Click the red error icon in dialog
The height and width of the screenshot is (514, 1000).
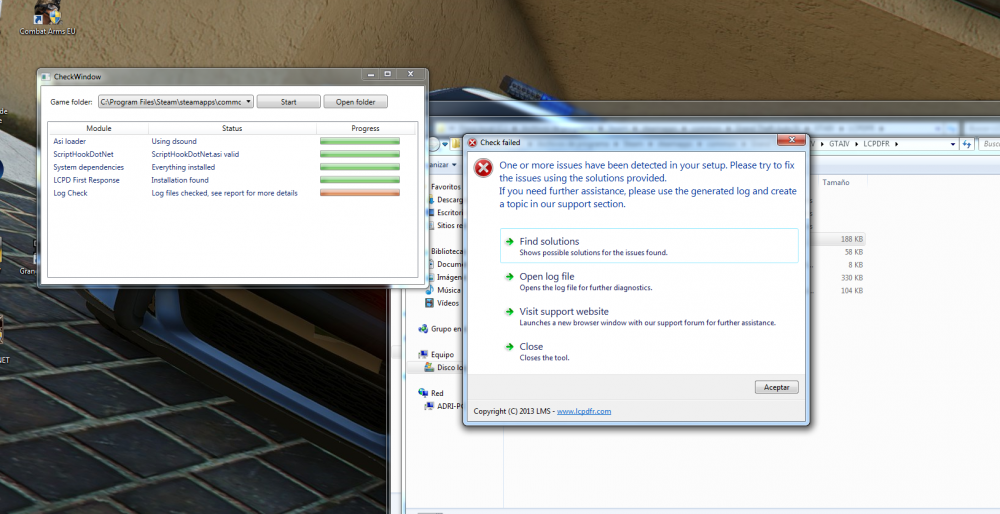click(x=484, y=168)
